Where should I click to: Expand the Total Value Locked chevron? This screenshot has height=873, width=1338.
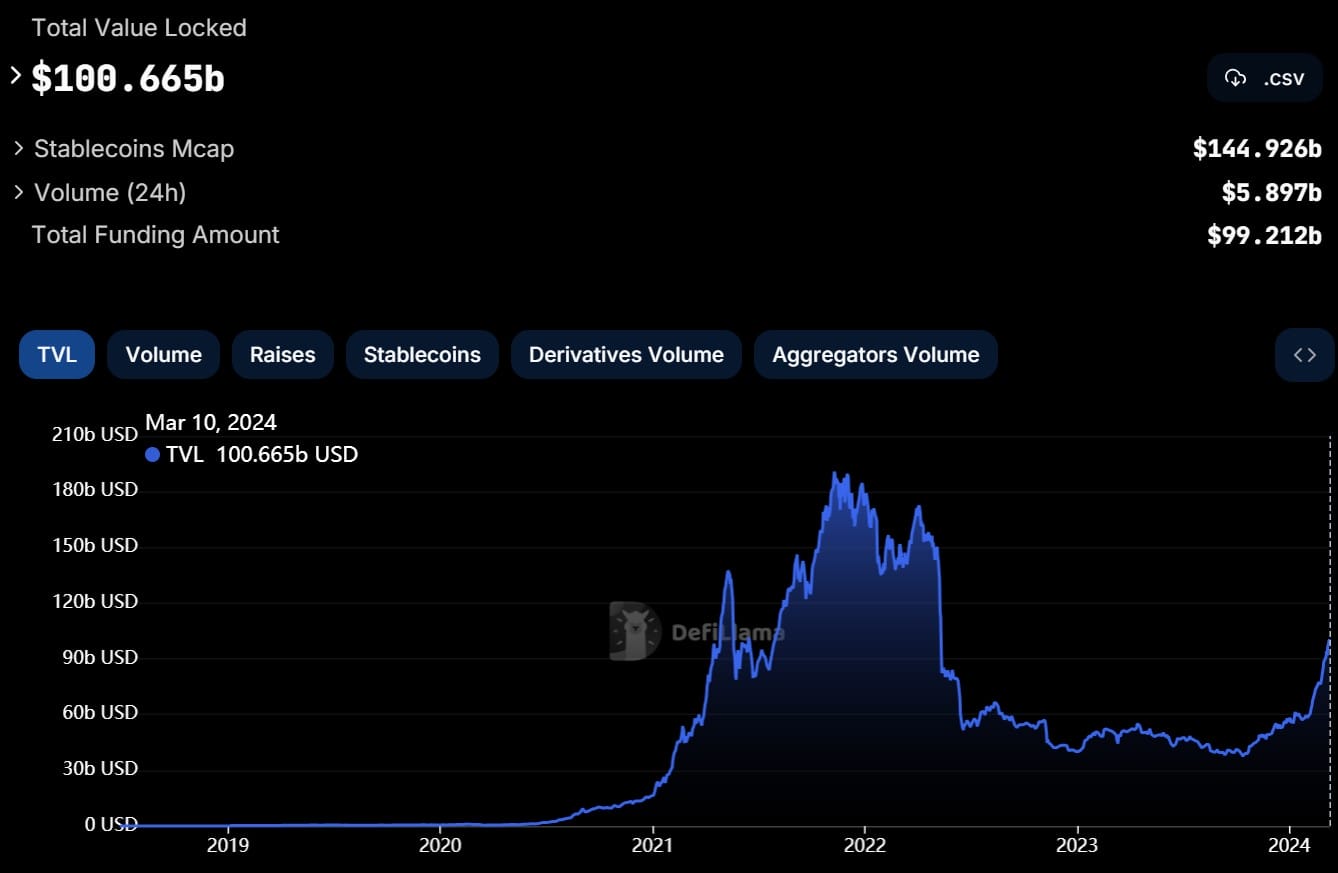pyautogui.click(x=14, y=74)
